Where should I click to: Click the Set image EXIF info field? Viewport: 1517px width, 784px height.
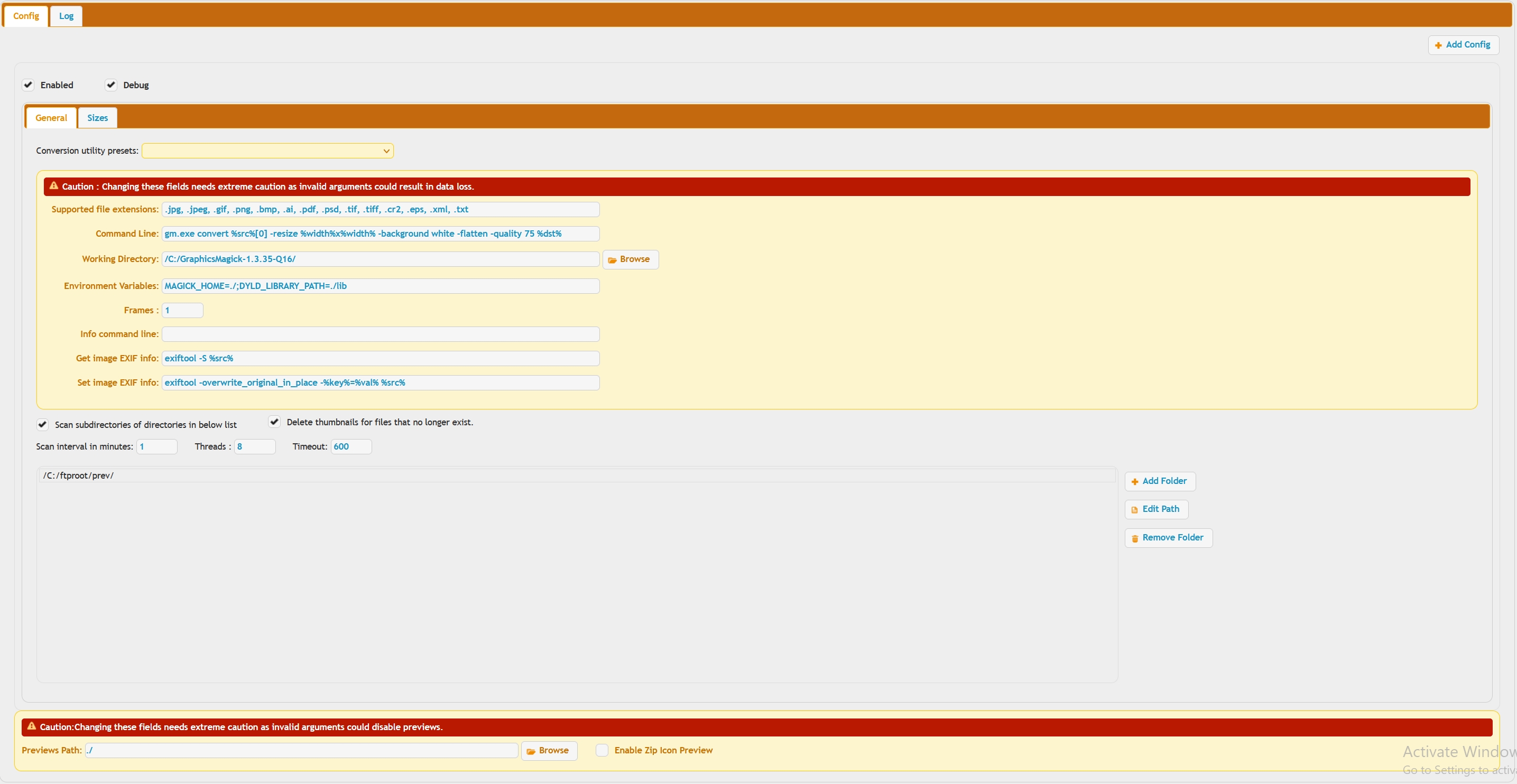click(x=381, y=382)
